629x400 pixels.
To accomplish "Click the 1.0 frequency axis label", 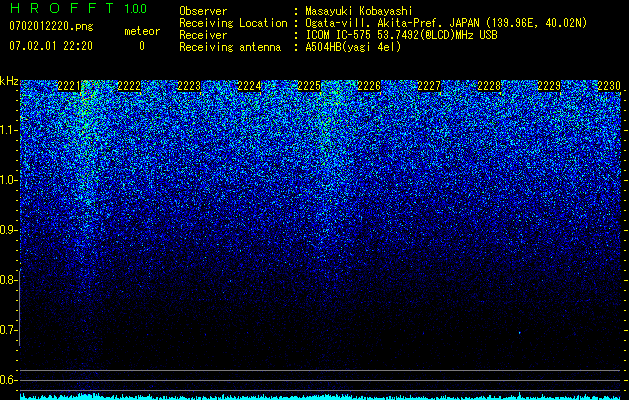I will (x=8, y=180).
